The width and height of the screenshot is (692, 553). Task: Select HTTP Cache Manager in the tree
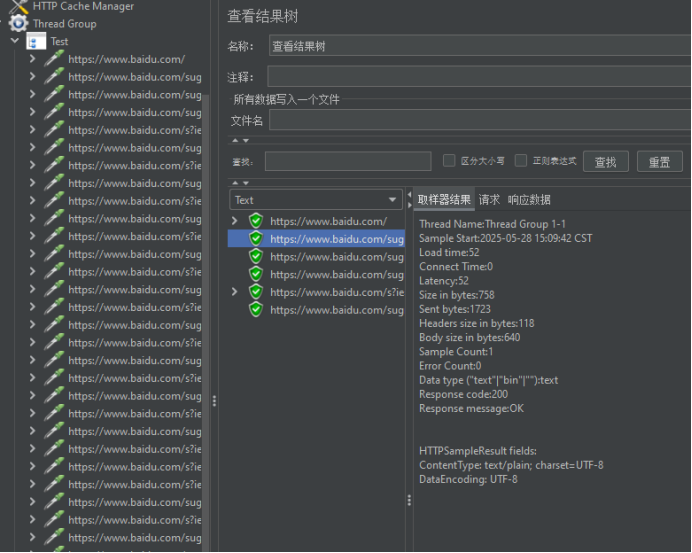pyautogui.click(x=83, y=6)
